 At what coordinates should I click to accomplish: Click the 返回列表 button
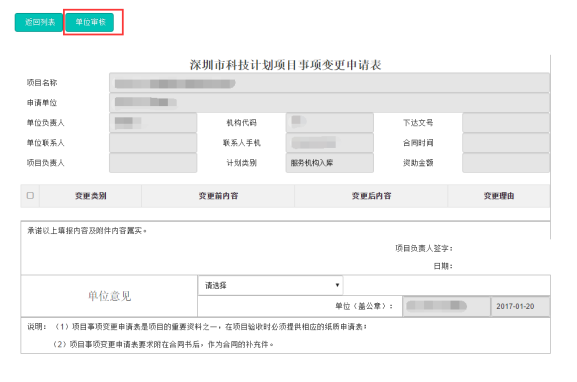(x=39, y=22)
